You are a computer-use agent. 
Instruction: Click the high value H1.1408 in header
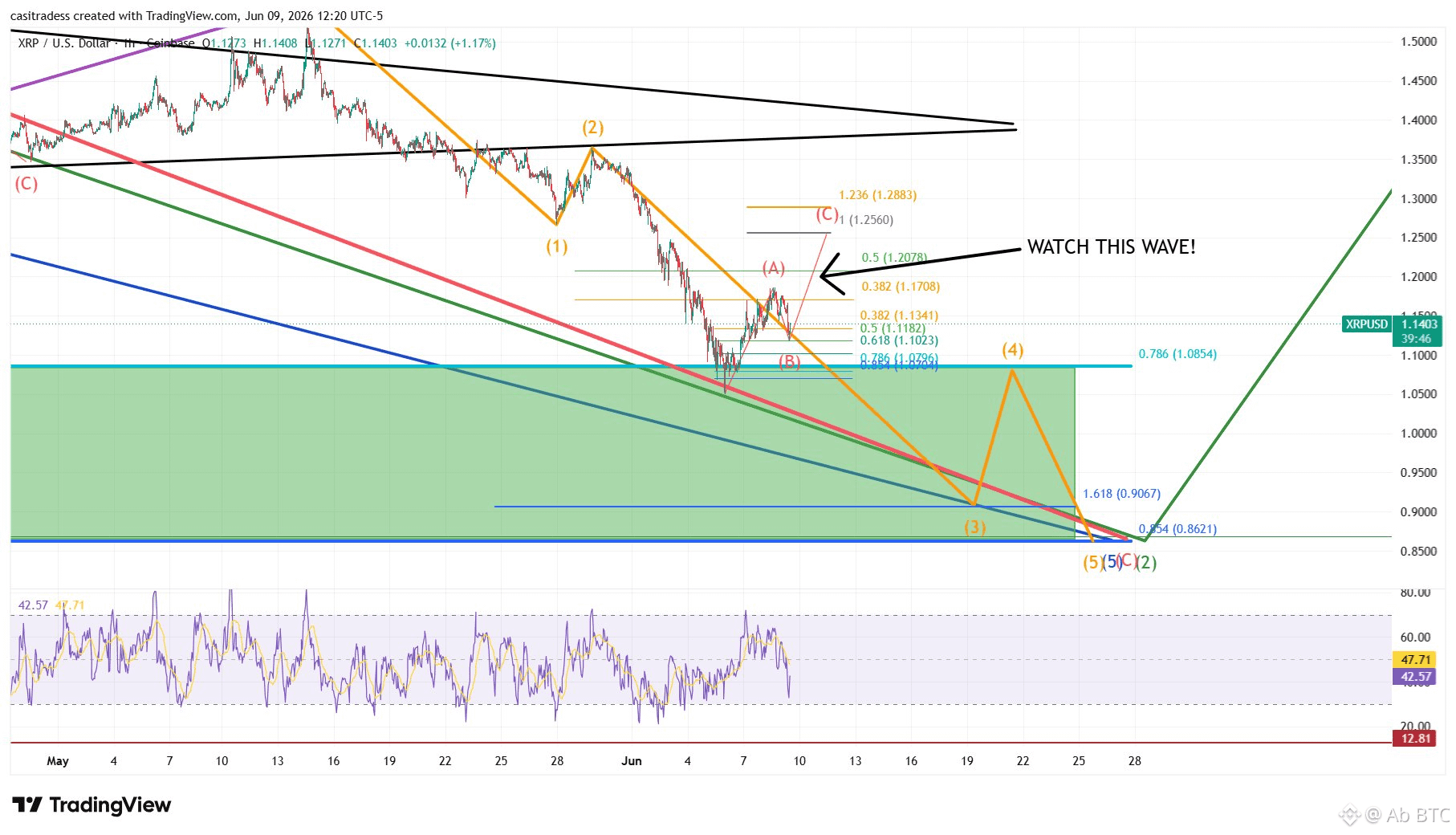coord(275,43)
